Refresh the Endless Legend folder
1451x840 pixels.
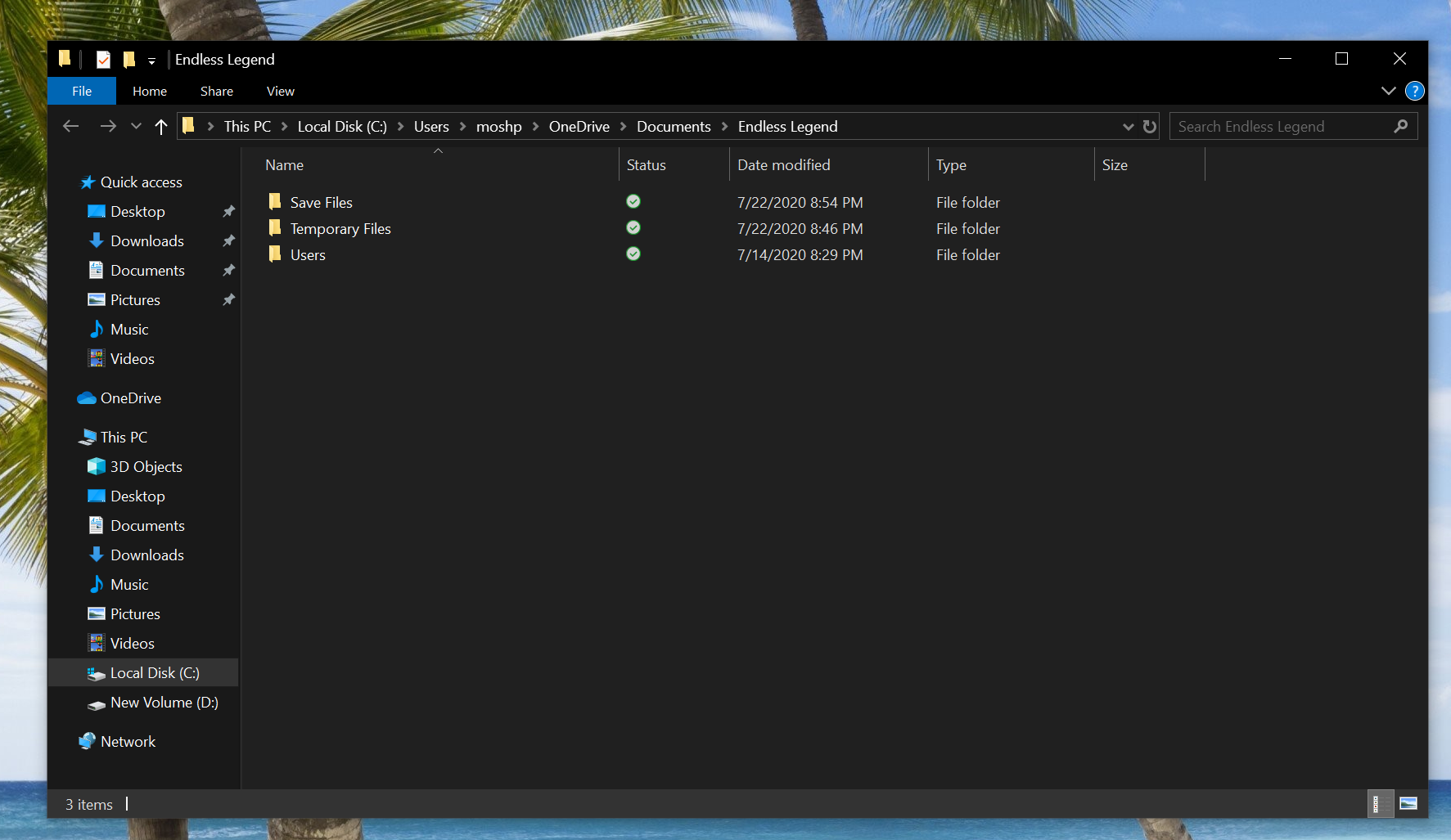click(x=1150, y=126)
